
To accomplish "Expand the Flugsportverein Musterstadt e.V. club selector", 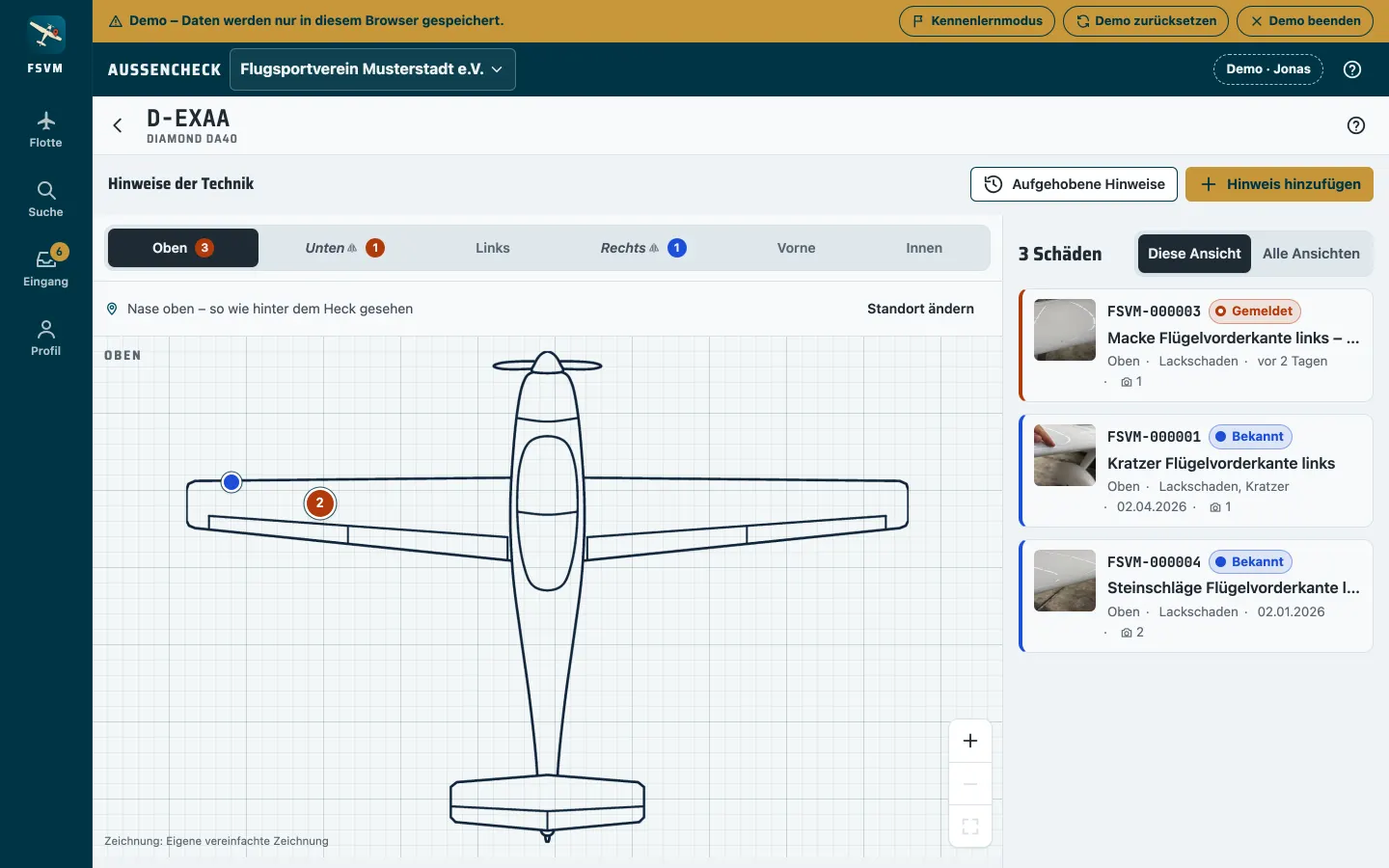I will click(x=372, y=69).
